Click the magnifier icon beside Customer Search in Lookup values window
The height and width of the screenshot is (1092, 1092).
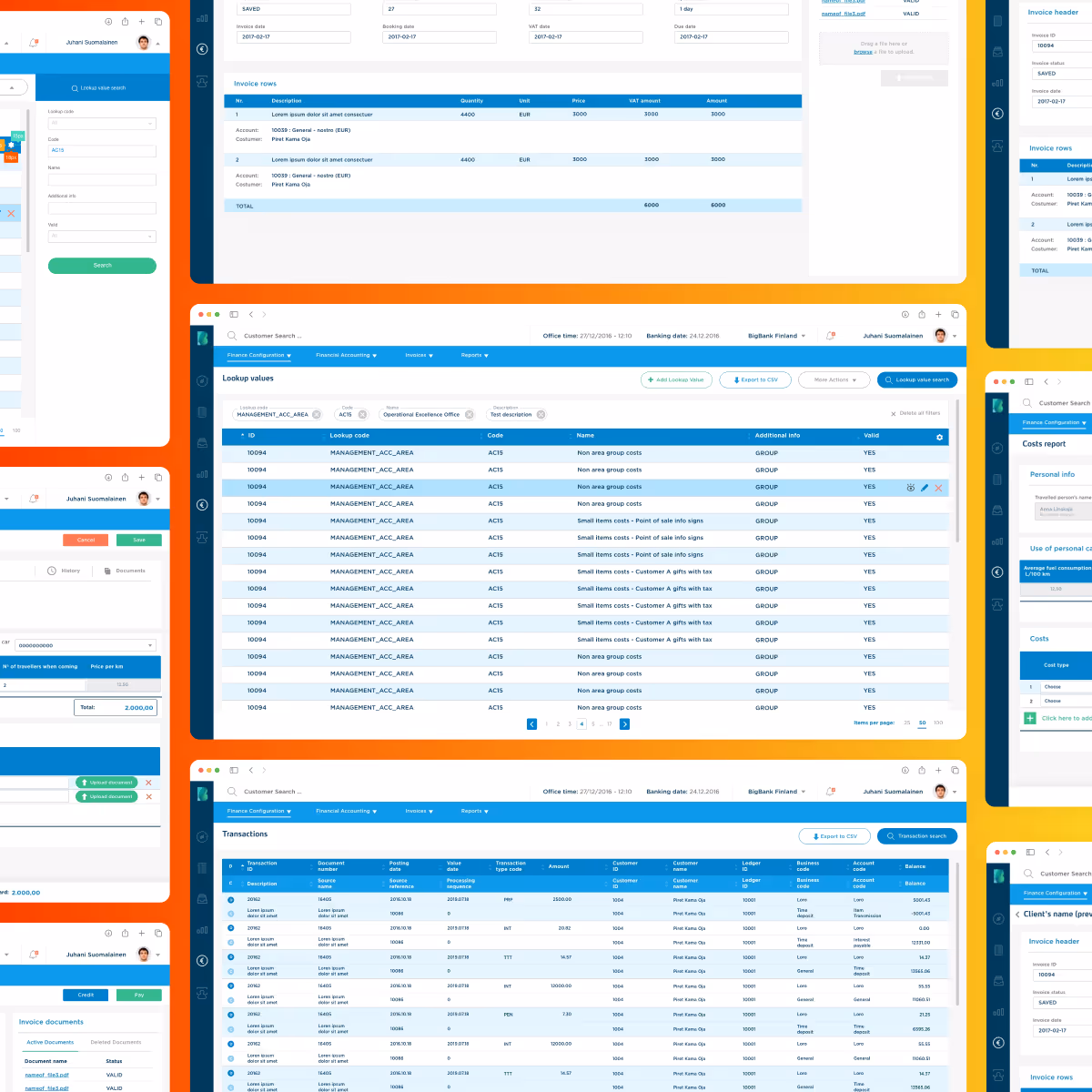[x=232, y=336]
